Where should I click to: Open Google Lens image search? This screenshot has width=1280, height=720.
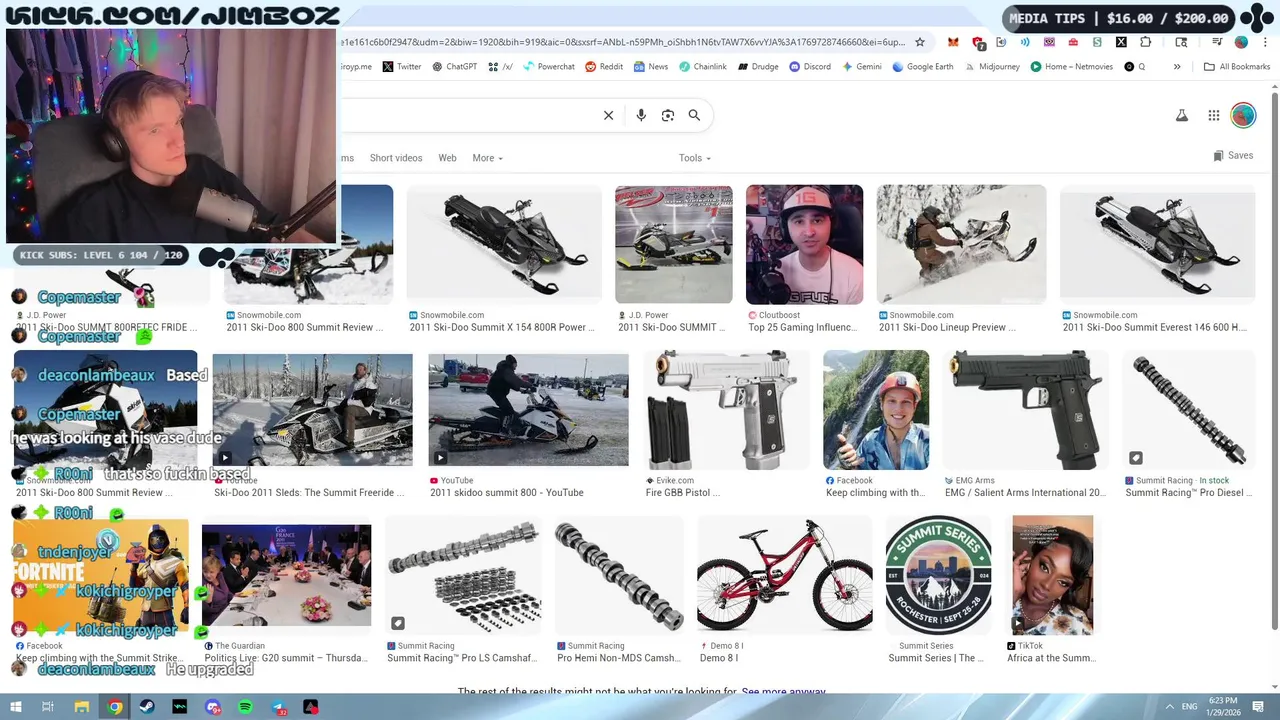point(668,115)
